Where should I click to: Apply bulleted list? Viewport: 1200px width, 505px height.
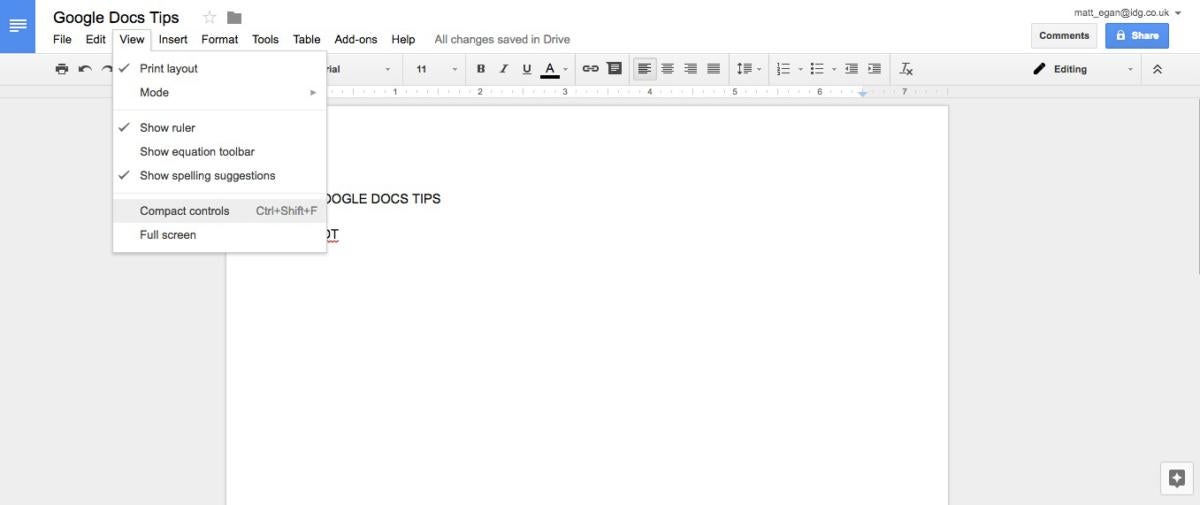click(x=816, y=69)
